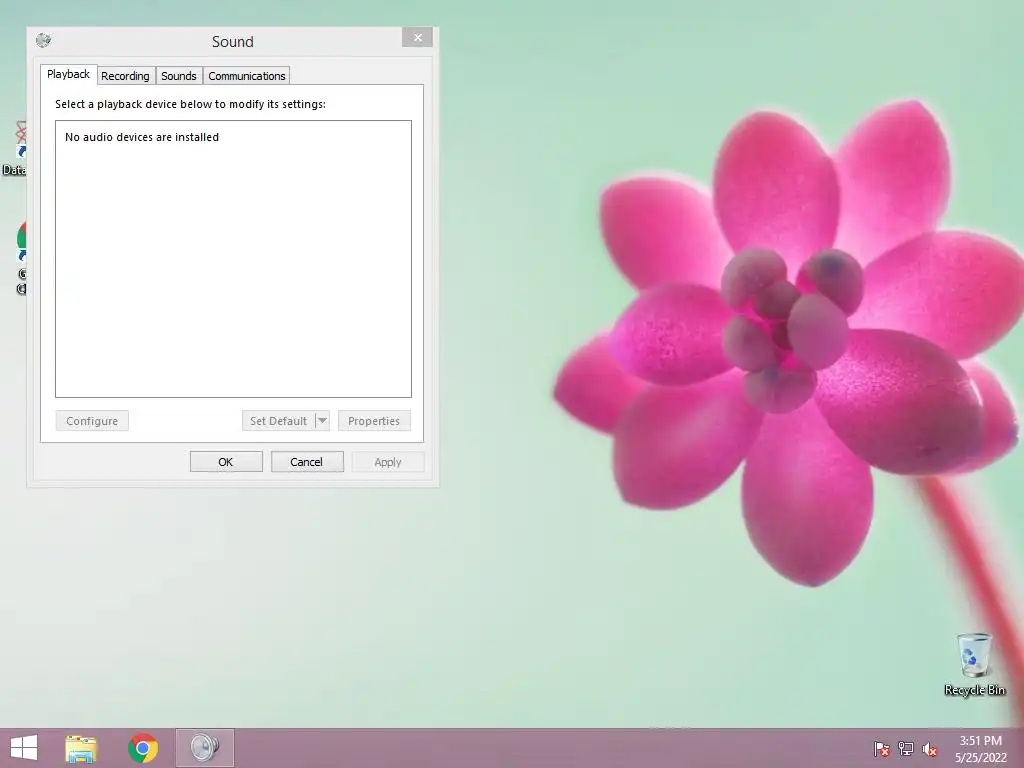Select the Sounds tab
The width and height of the screenshot is (1024, 768).
click(179, 76)
